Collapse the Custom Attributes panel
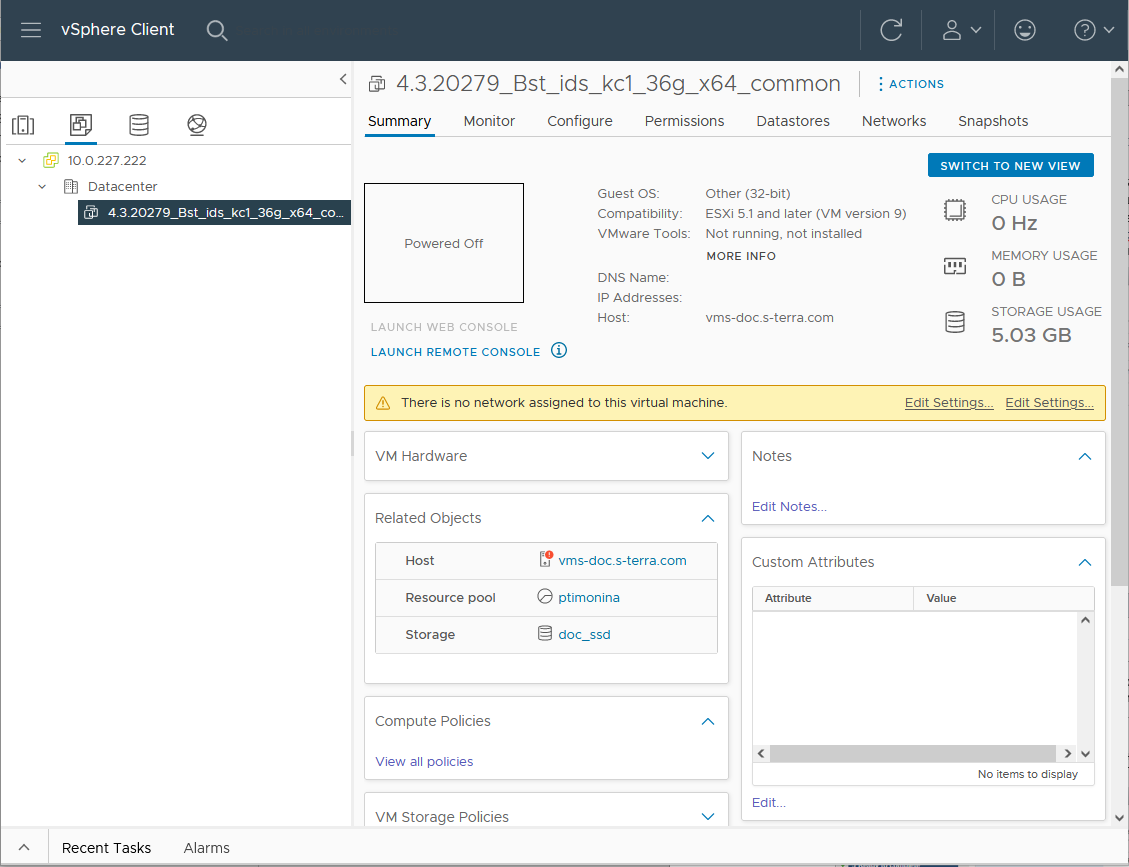The height and width of the screenshot is (867, 1129). [1085, 562]
